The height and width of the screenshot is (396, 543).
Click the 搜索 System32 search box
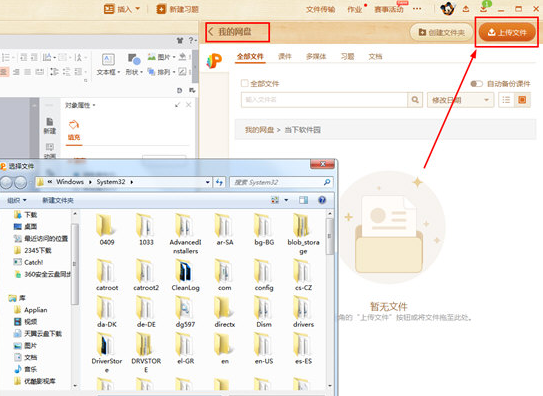pyautogui.click(x=282, y=182)
